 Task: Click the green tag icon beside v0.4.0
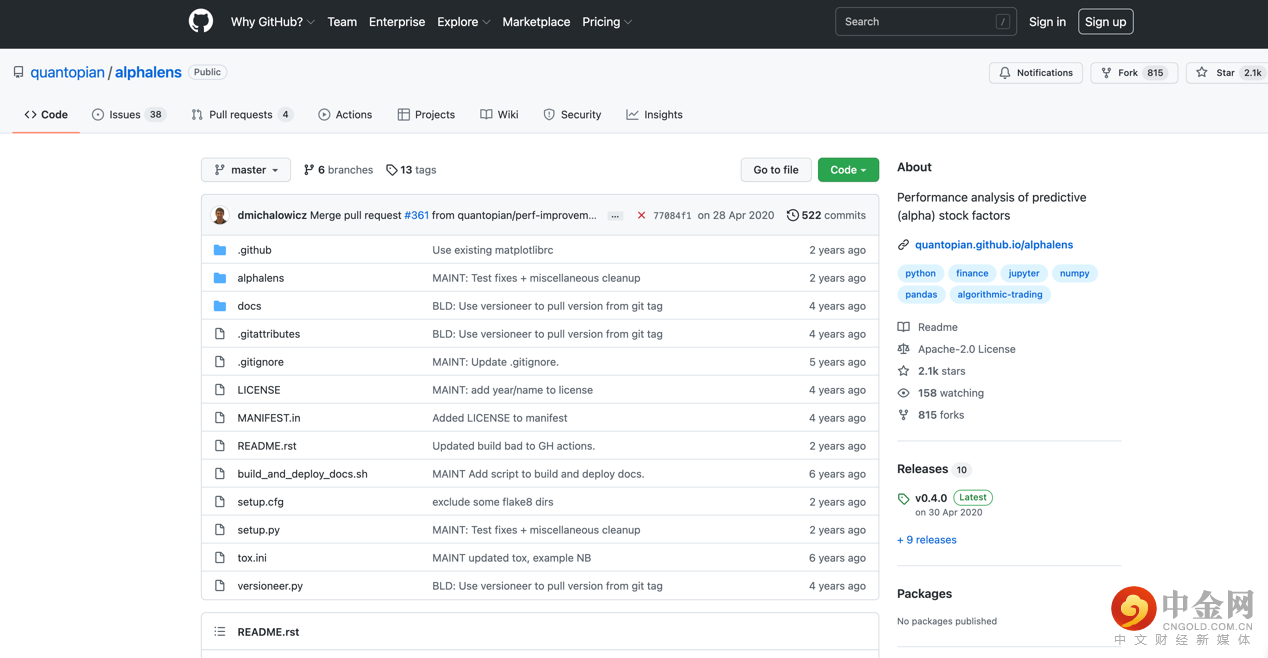(903, 498)
